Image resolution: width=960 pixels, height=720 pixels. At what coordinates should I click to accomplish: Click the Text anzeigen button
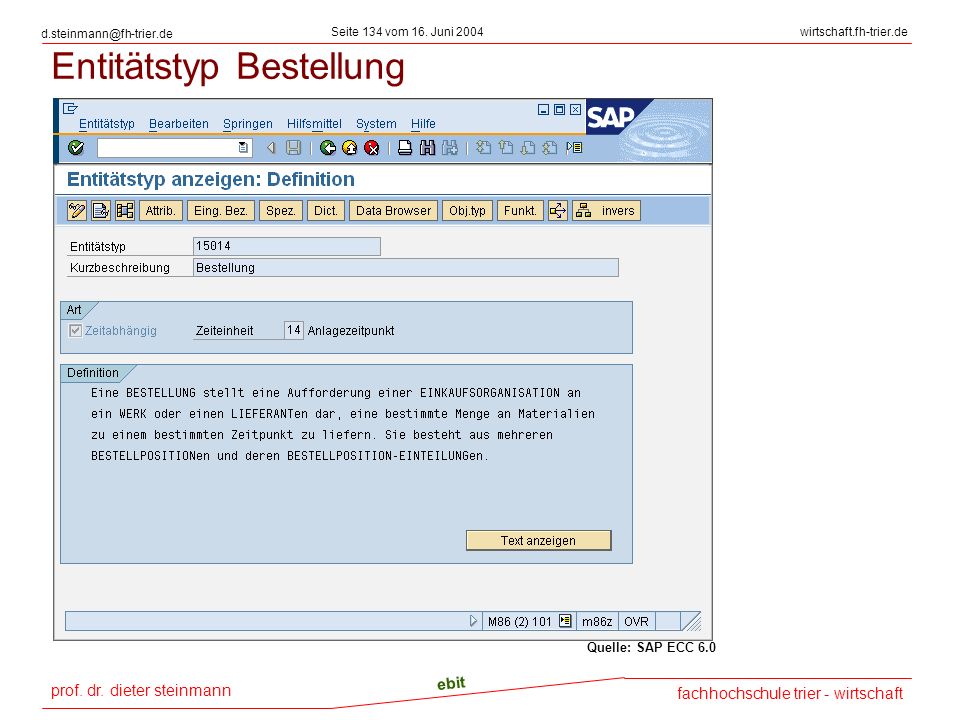pyautogui.click(x=538, y=541)
